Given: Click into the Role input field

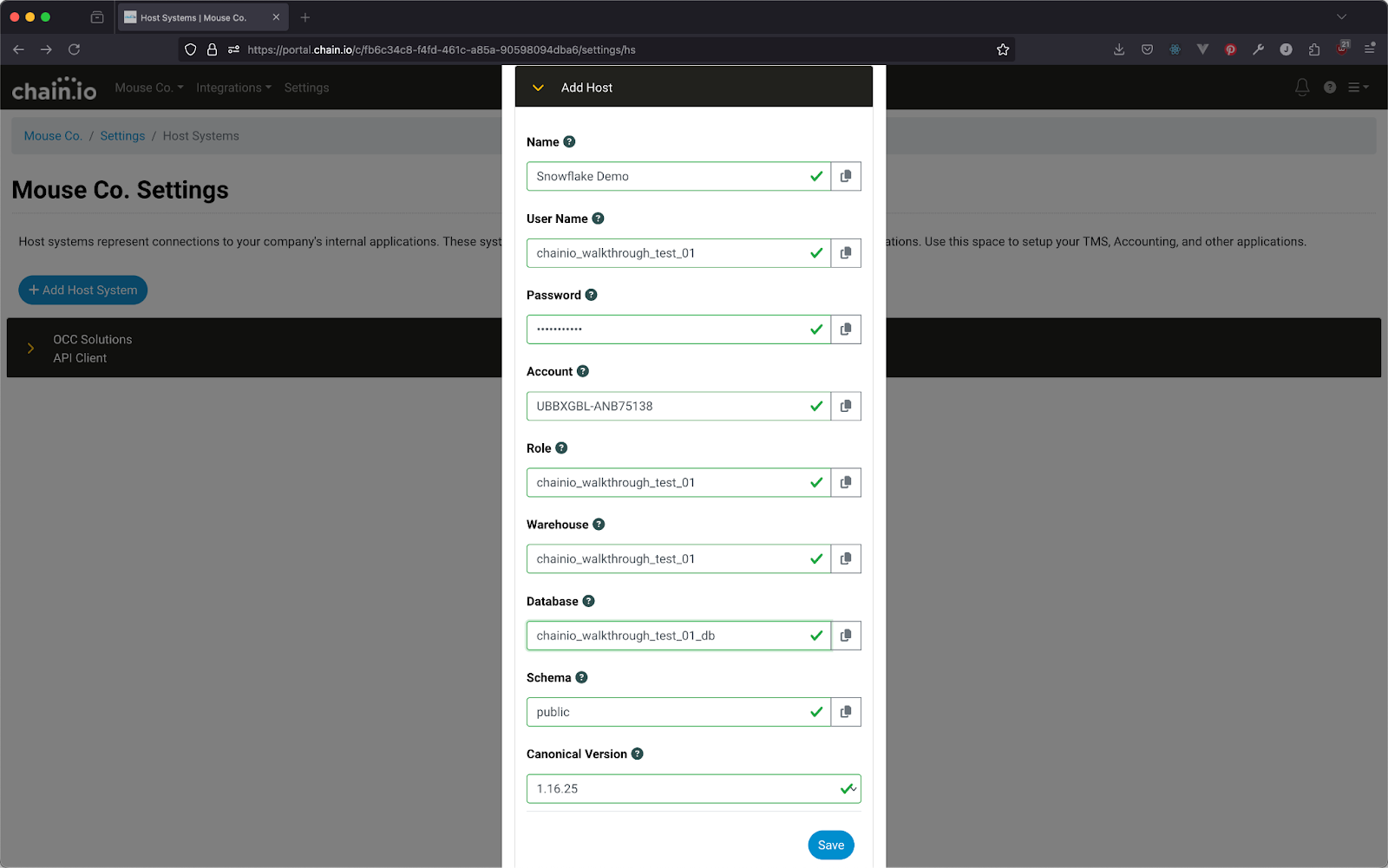Looking at the screenshot, I should coord(678,482).
